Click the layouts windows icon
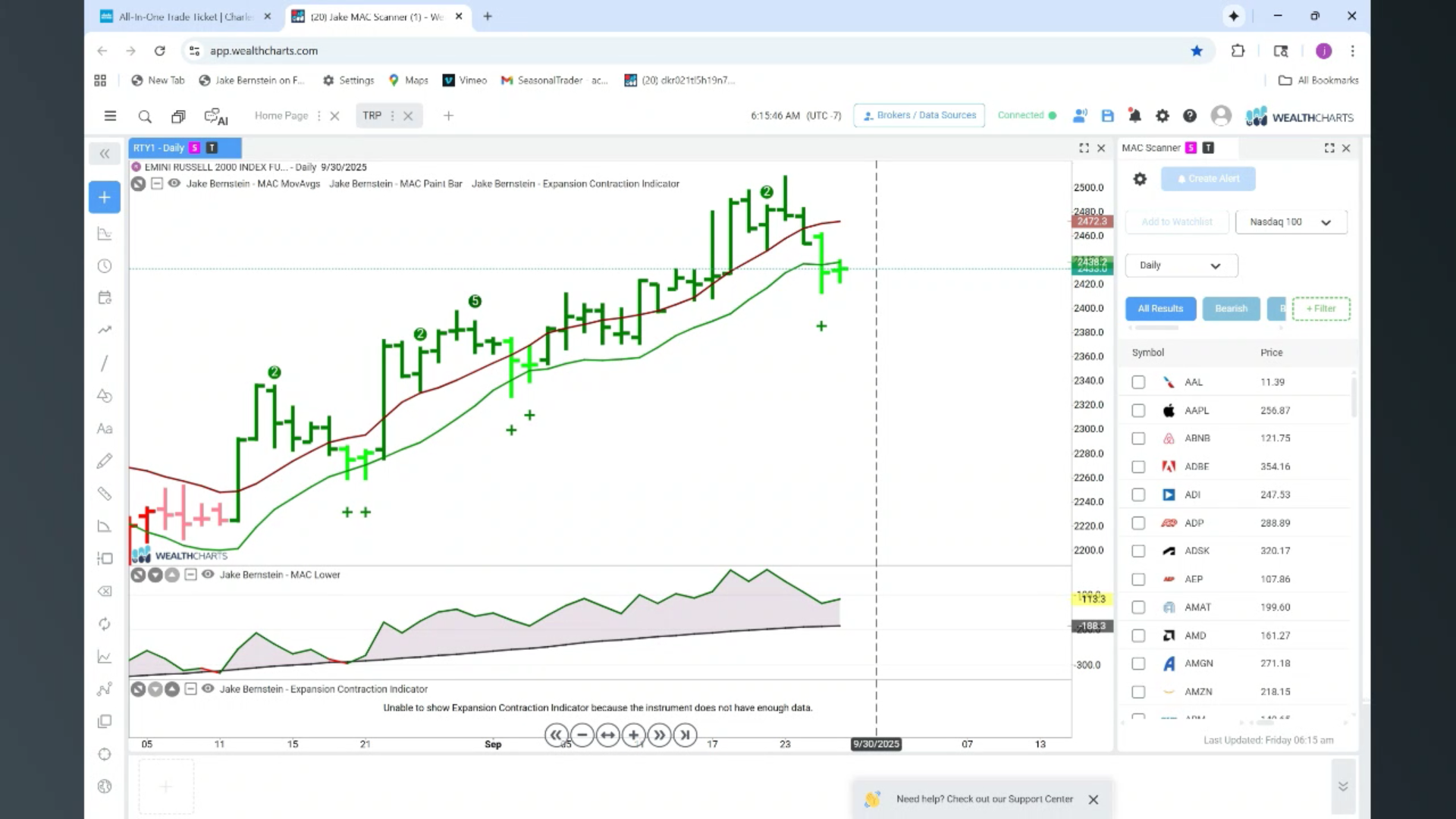Viewport: 1456px width, 819px height. coord(178,116)
